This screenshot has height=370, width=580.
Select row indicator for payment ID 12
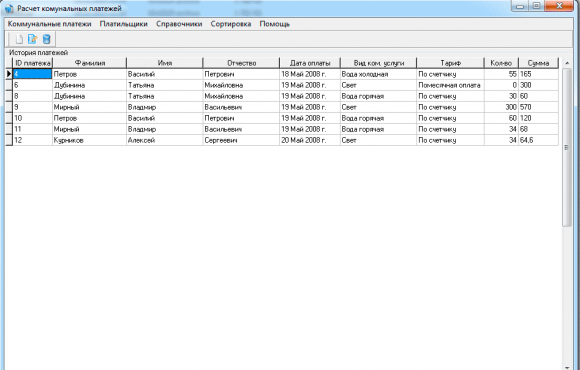point(9,140)
